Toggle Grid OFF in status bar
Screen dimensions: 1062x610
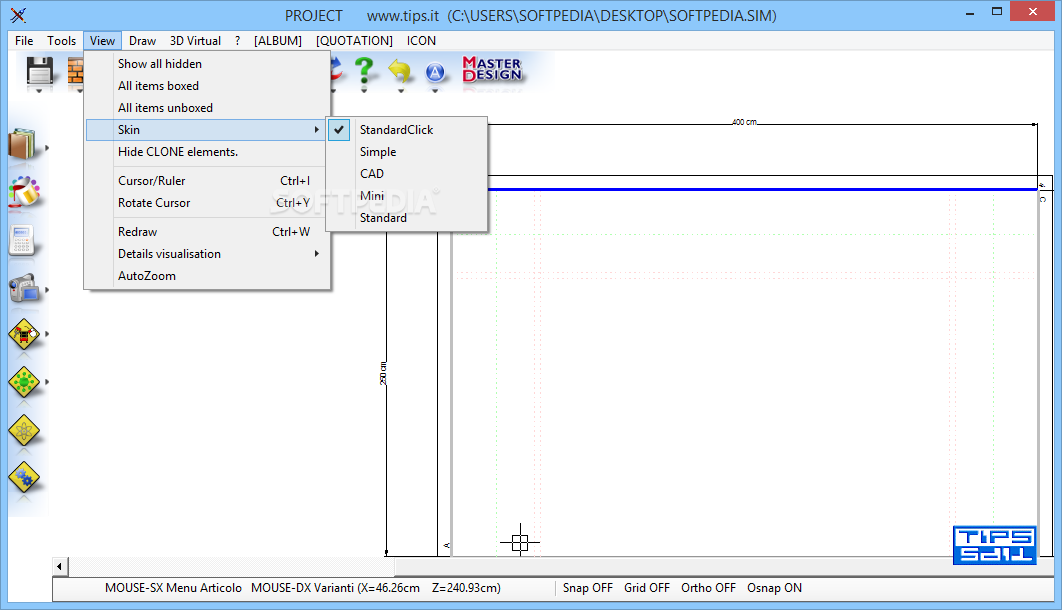(x=647, y=588)
